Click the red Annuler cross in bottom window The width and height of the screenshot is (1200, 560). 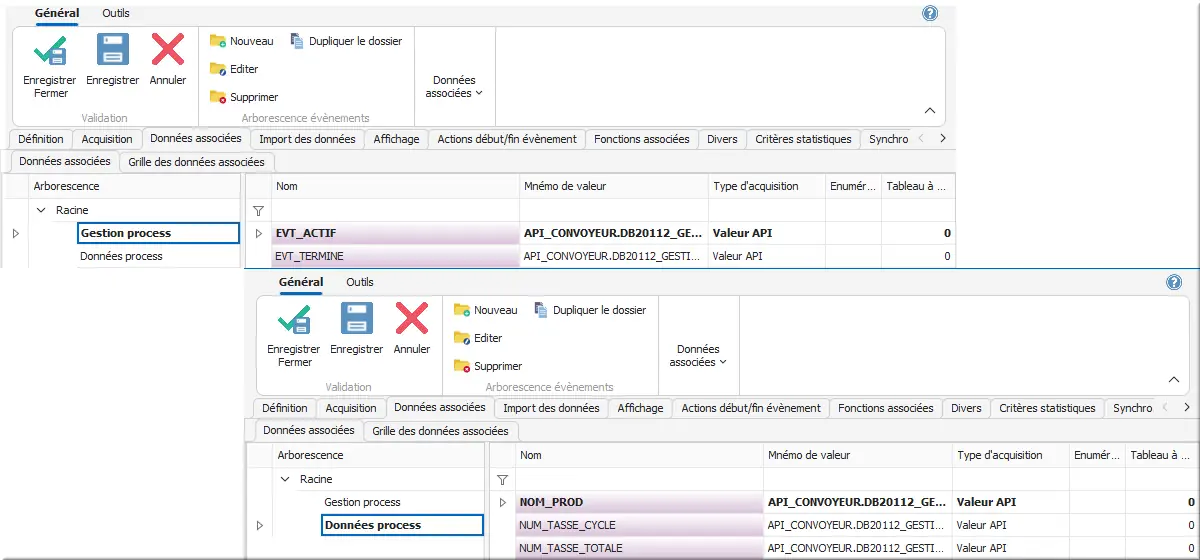tap(411, 319)
